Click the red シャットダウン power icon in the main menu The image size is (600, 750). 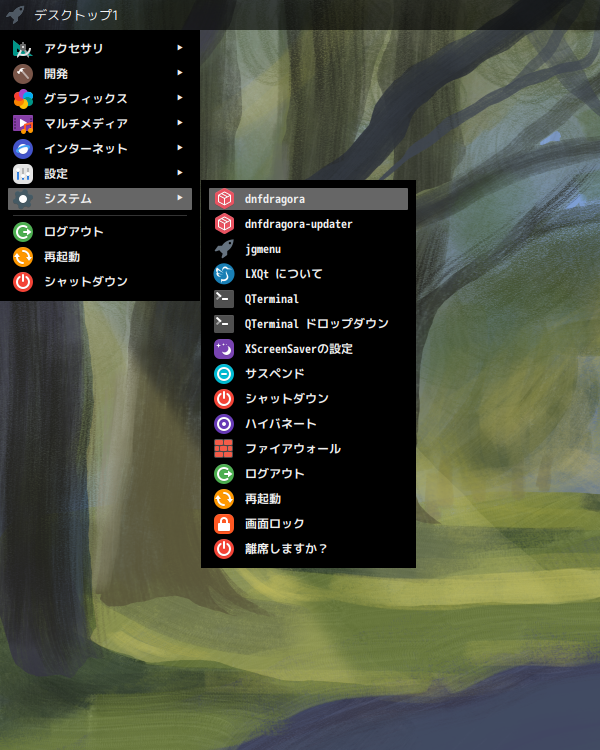[x=22, y=282]
